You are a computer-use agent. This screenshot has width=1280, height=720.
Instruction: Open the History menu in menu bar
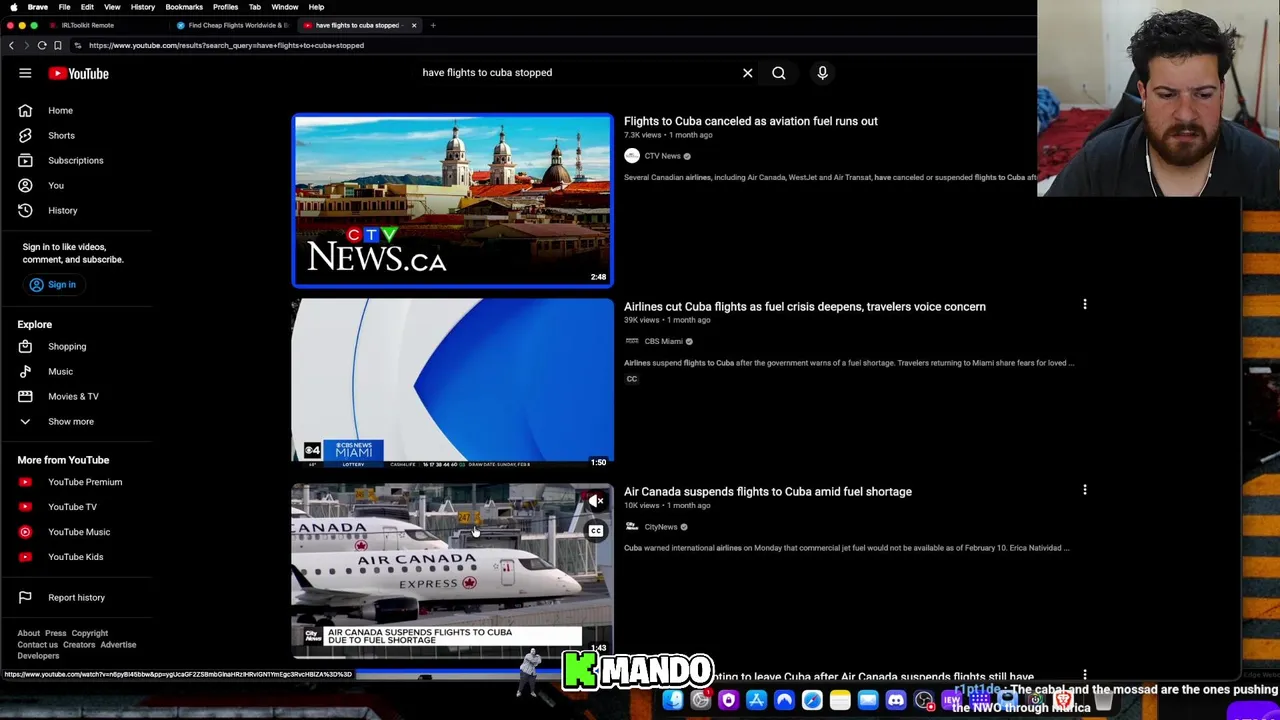click(x=143, y=7)
